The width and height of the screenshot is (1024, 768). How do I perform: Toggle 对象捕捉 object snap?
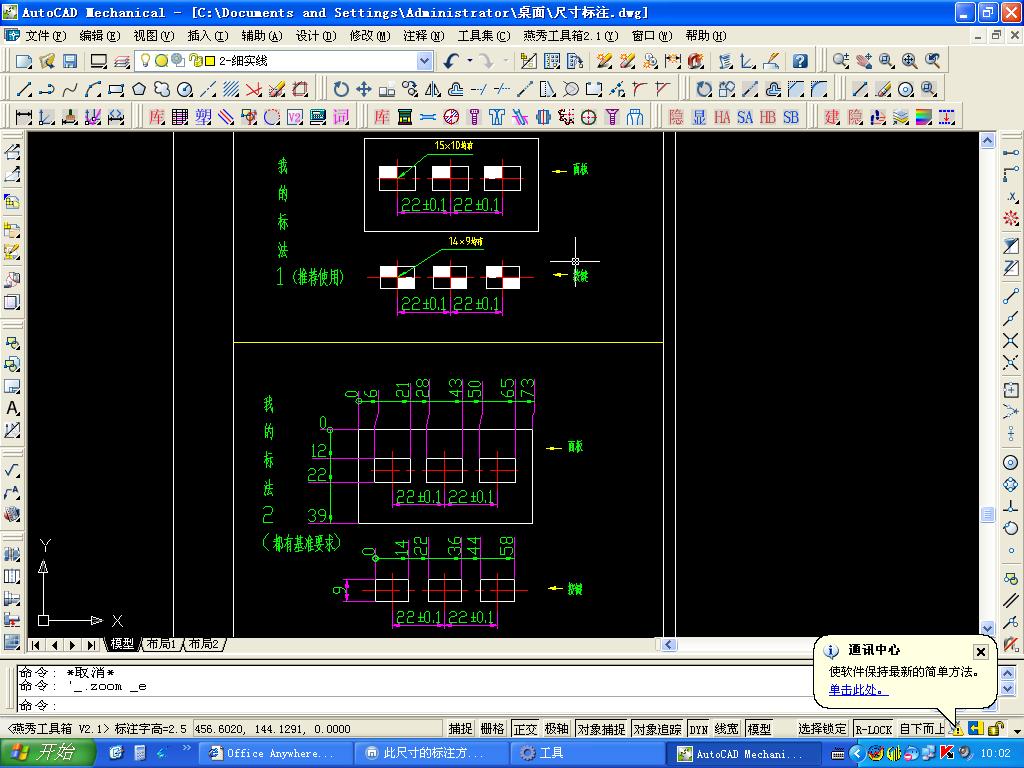click(x=601, y=729)
